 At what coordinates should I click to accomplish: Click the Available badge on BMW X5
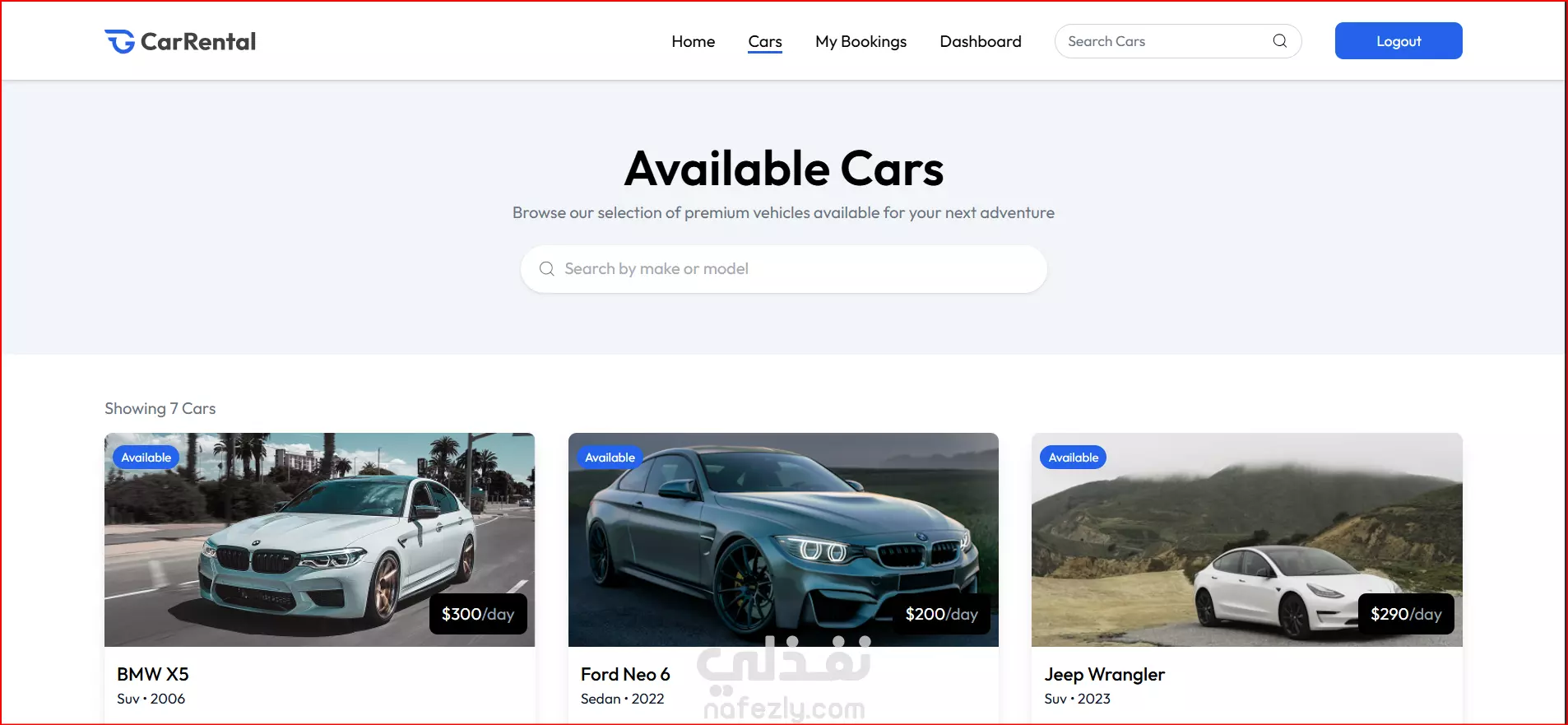(146, 458)
